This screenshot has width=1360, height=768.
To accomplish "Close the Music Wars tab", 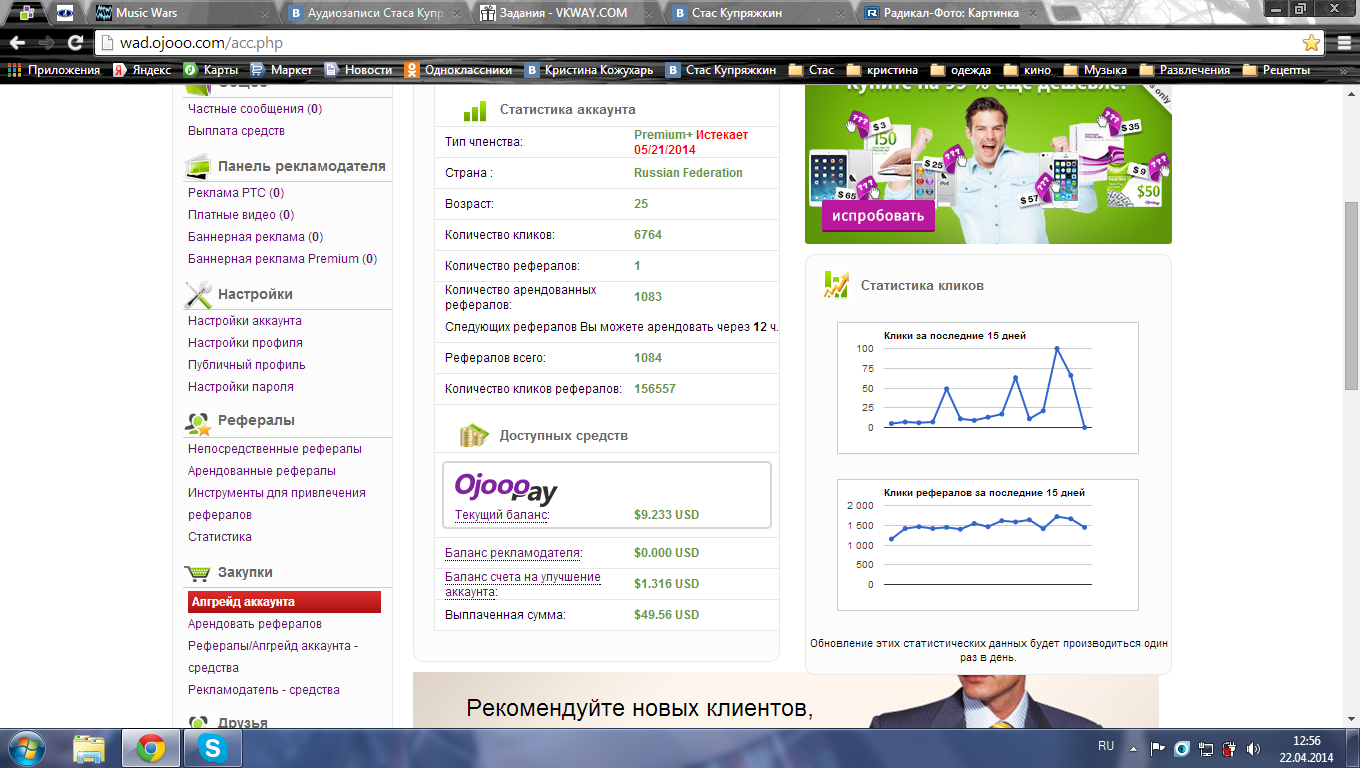I will tap(264, 14).
